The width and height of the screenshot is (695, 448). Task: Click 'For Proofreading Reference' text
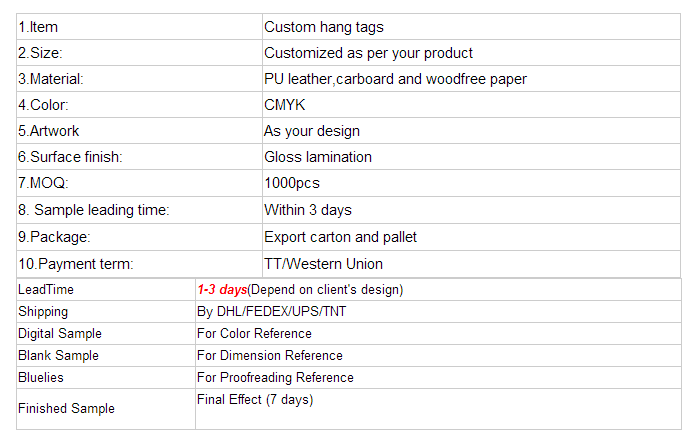point(275,378)
